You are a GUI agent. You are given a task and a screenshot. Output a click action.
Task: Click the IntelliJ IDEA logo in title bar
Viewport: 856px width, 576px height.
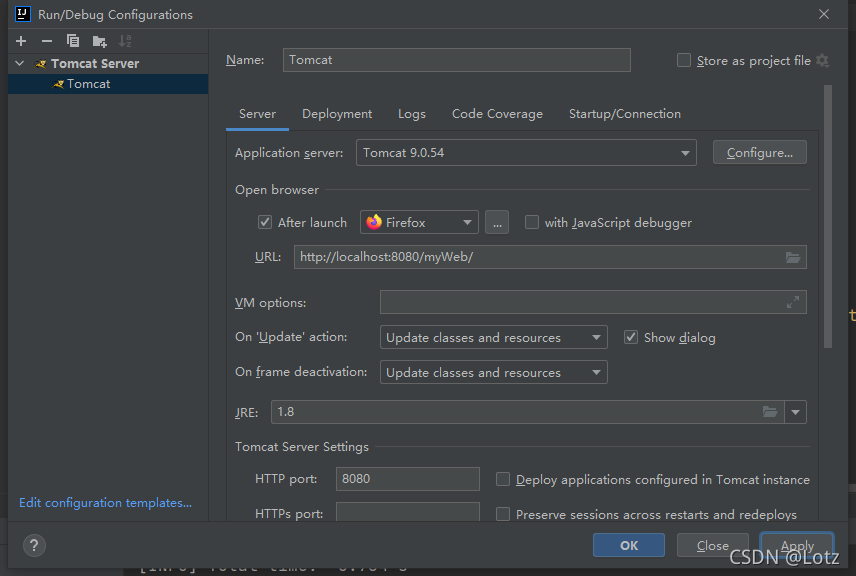coord(23,14)
